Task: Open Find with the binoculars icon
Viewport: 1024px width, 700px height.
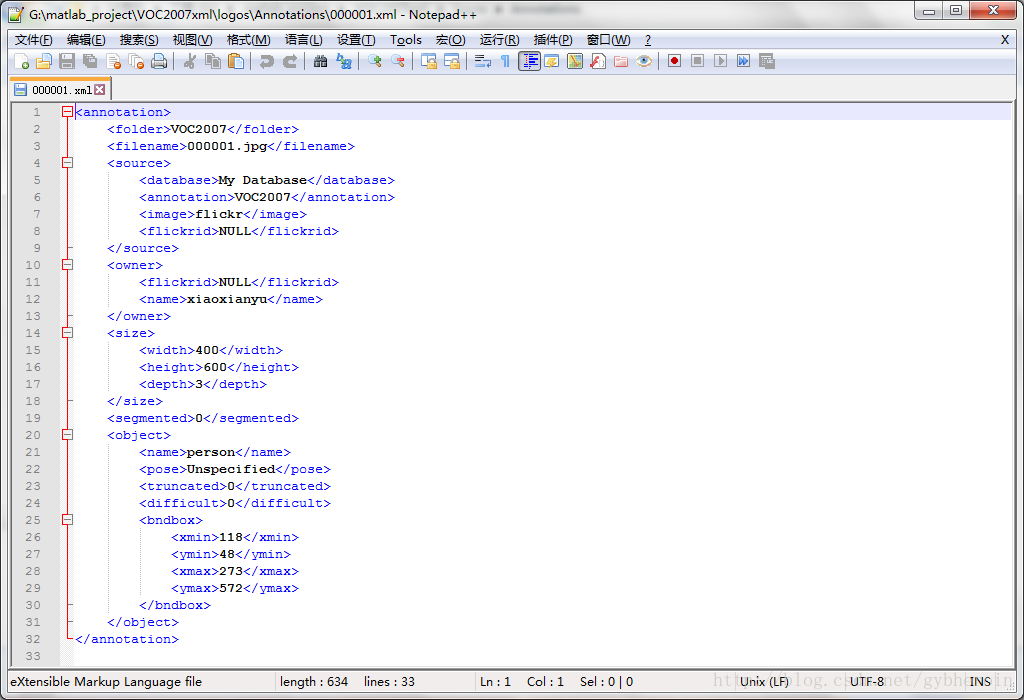Action: click(321, 61)
